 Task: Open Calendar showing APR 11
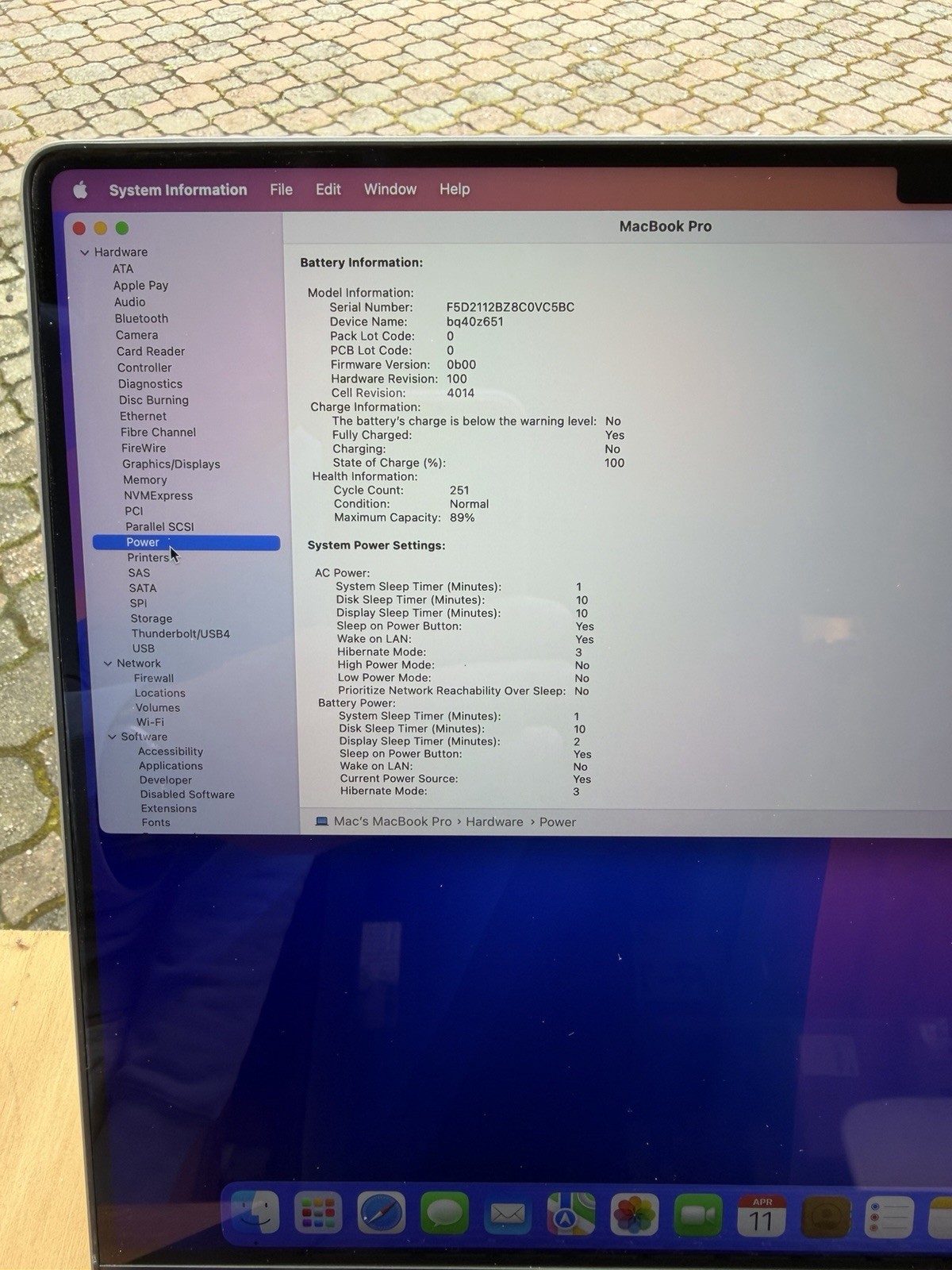762,1216
